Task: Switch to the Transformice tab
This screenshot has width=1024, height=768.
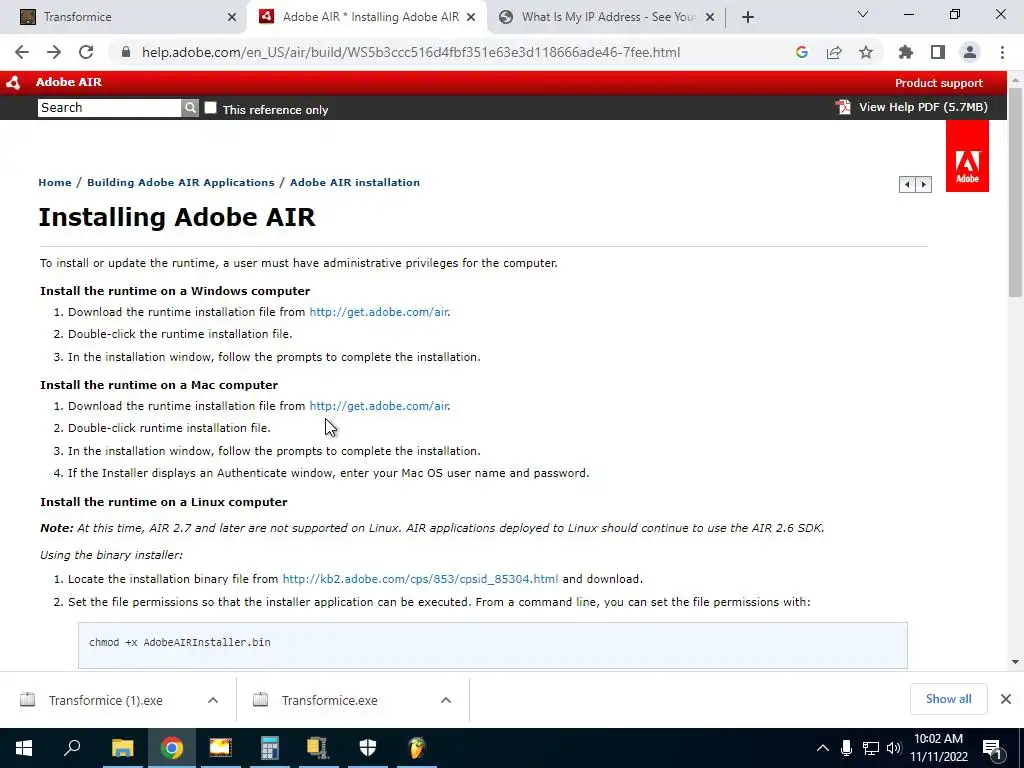Action: [x=123, y=17]
